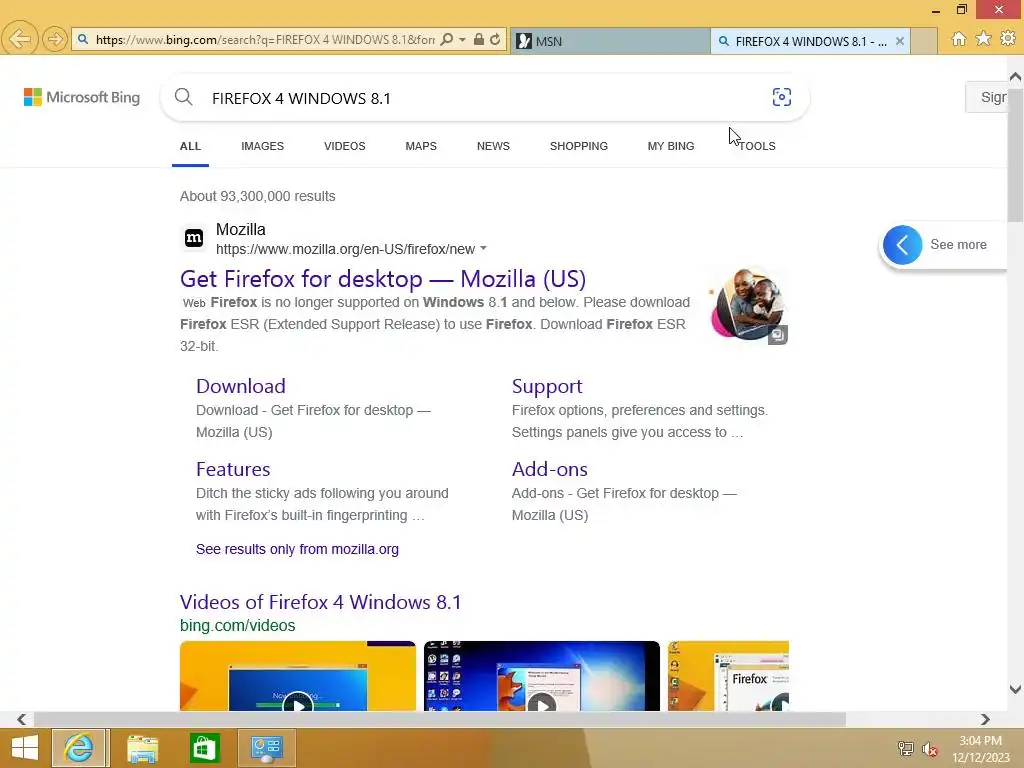Open the address bar dropdown arrow
1024x768 pixels.
point(462,40)
